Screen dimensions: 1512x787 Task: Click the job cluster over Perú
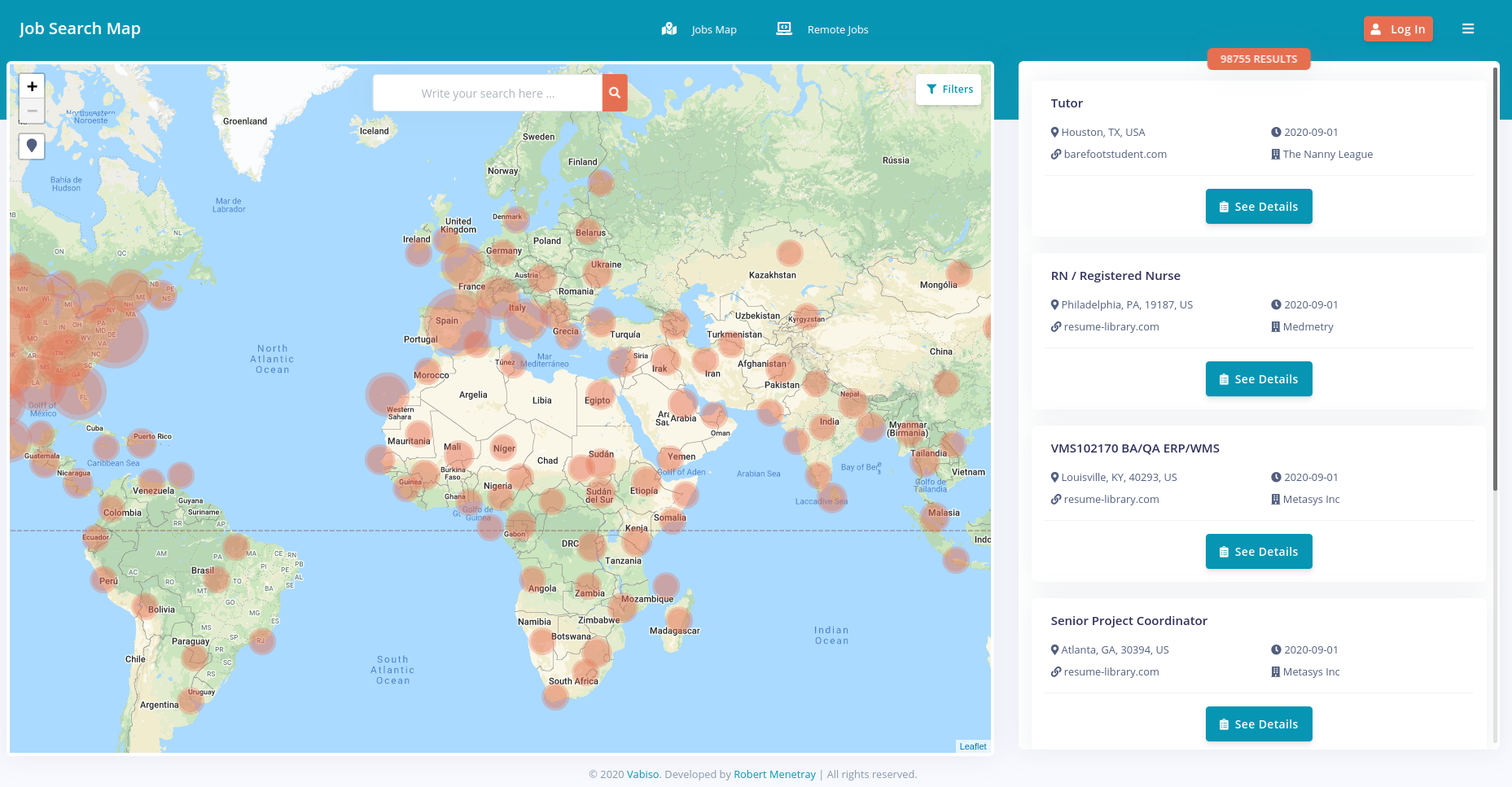pyautogui.click(x=103, y=579)
